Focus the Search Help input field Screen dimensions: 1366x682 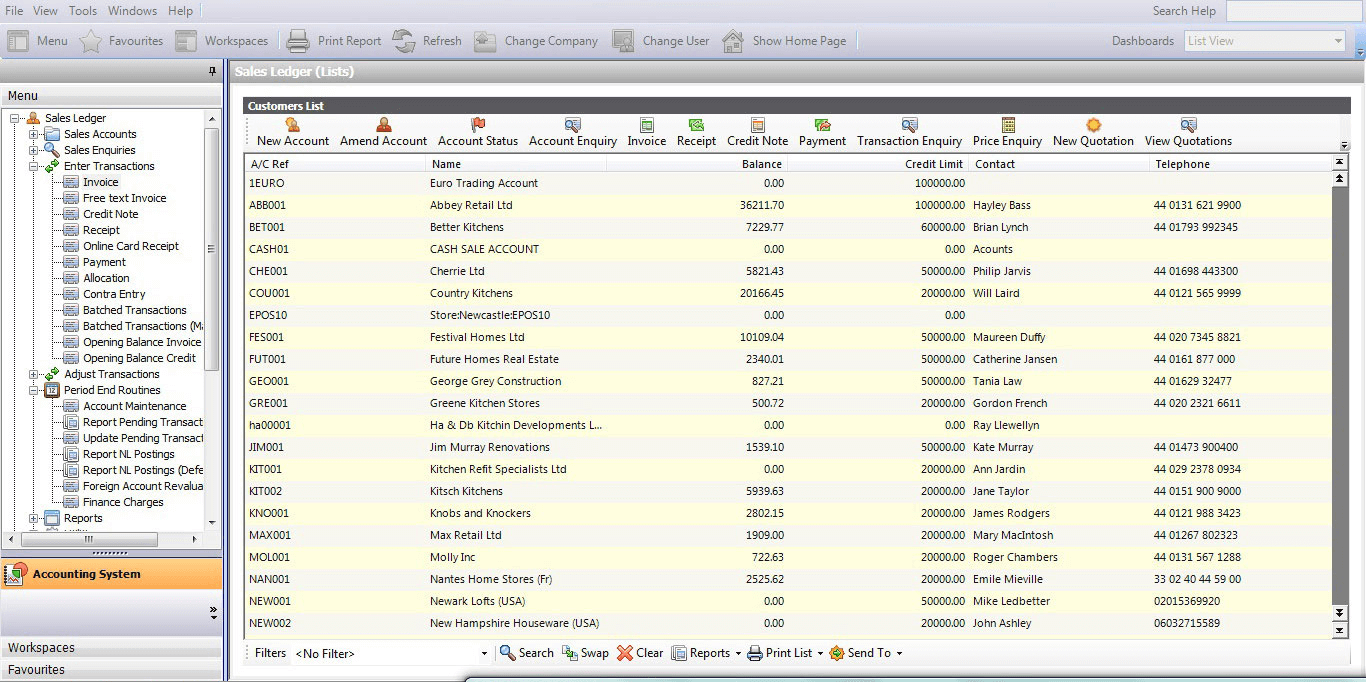[1294, 11]
